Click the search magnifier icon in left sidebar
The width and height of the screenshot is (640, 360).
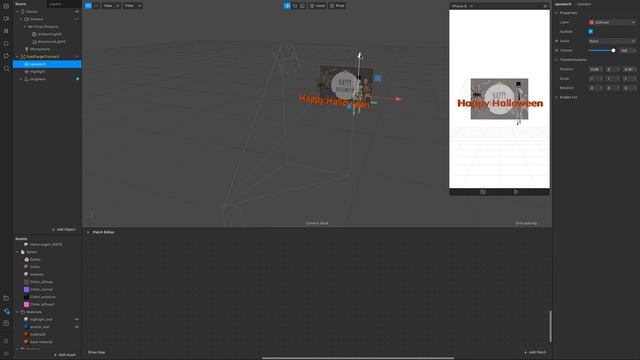click(x=6, y=69)
